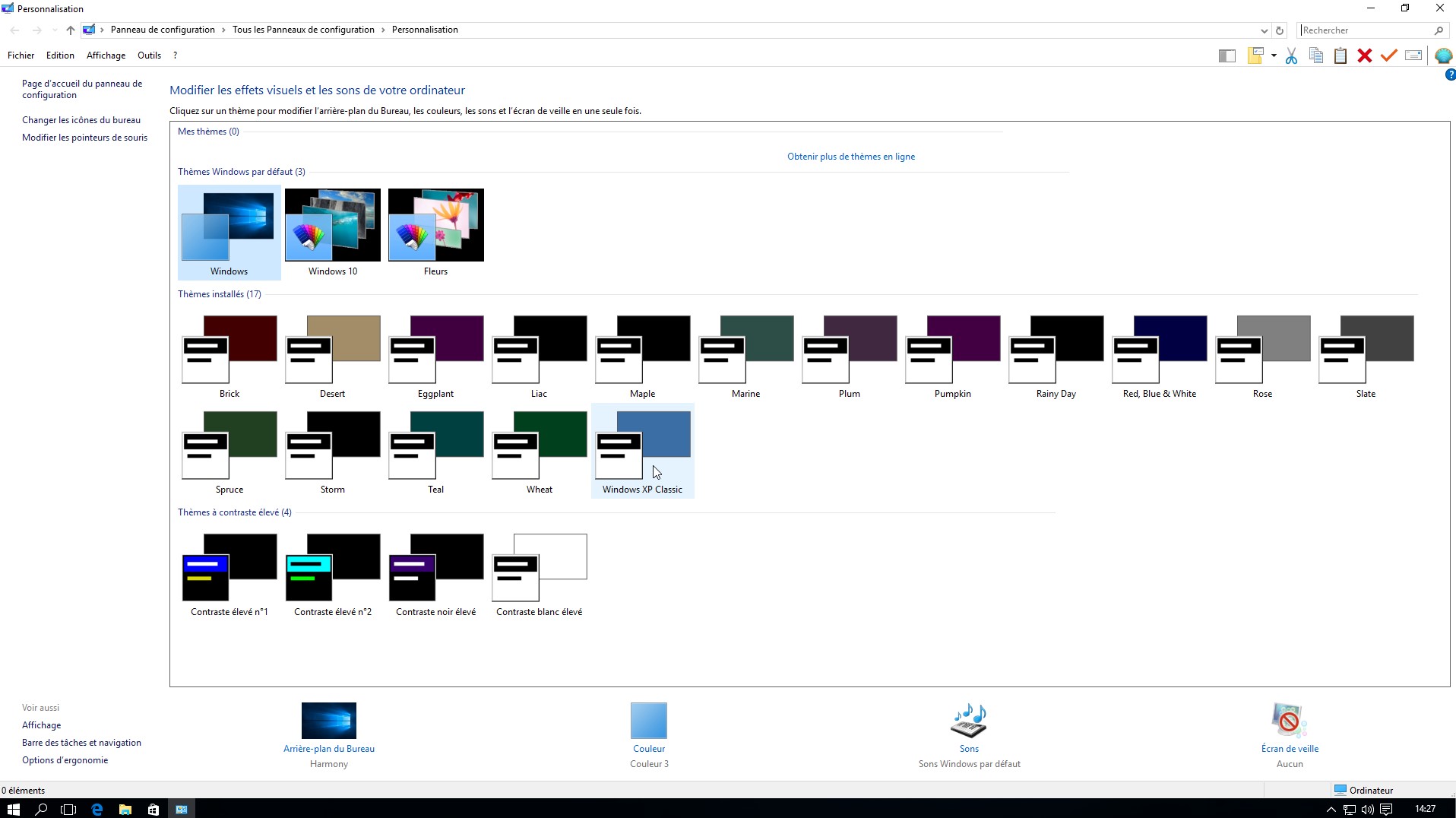Select the Rainy Day theme
This screenshot has width=1456, height=818.
[x=1056, y=356]
